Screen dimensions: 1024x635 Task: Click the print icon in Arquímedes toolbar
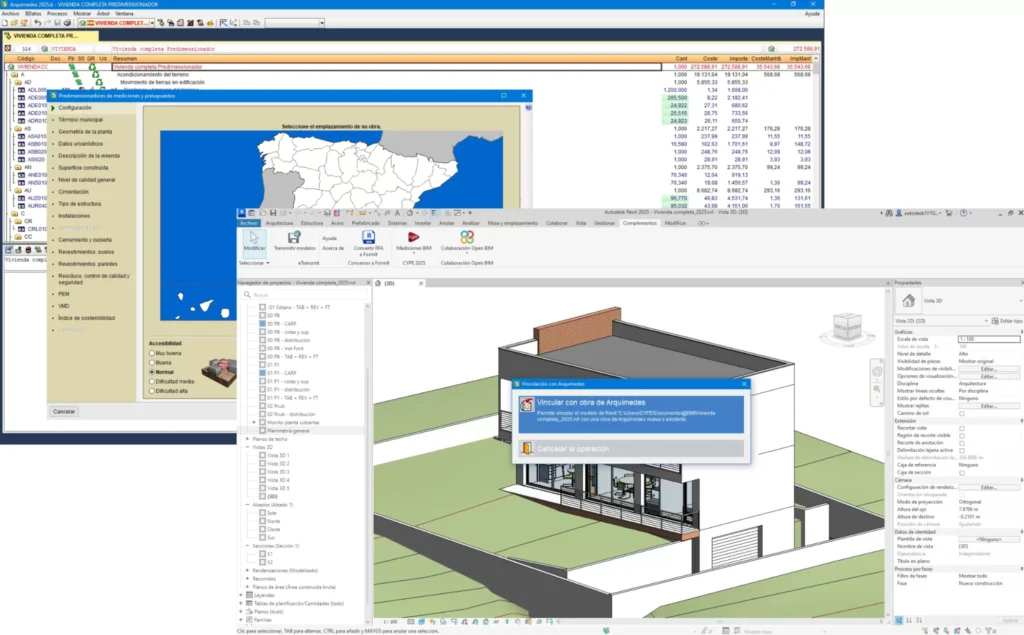pos(67,23)
